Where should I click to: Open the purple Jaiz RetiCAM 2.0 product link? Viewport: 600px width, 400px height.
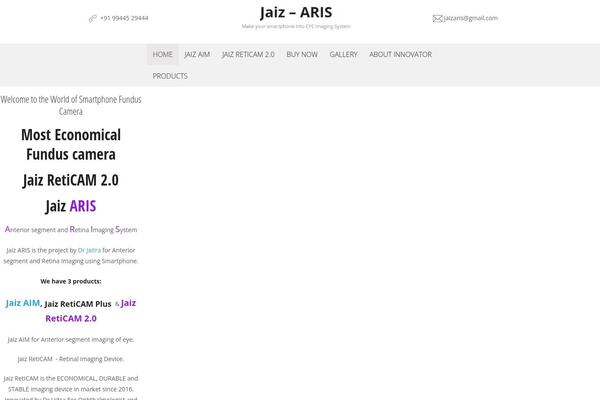pos(90,311)
